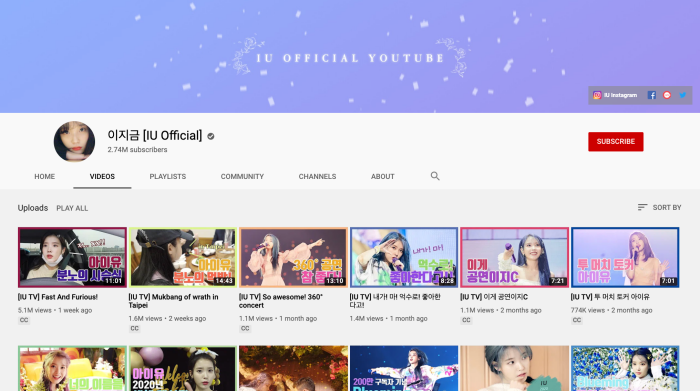The width and height of the screenshot is (700, 391).
Task: Click the IU channel avatar picture
Action: click(x=74, y=141)
